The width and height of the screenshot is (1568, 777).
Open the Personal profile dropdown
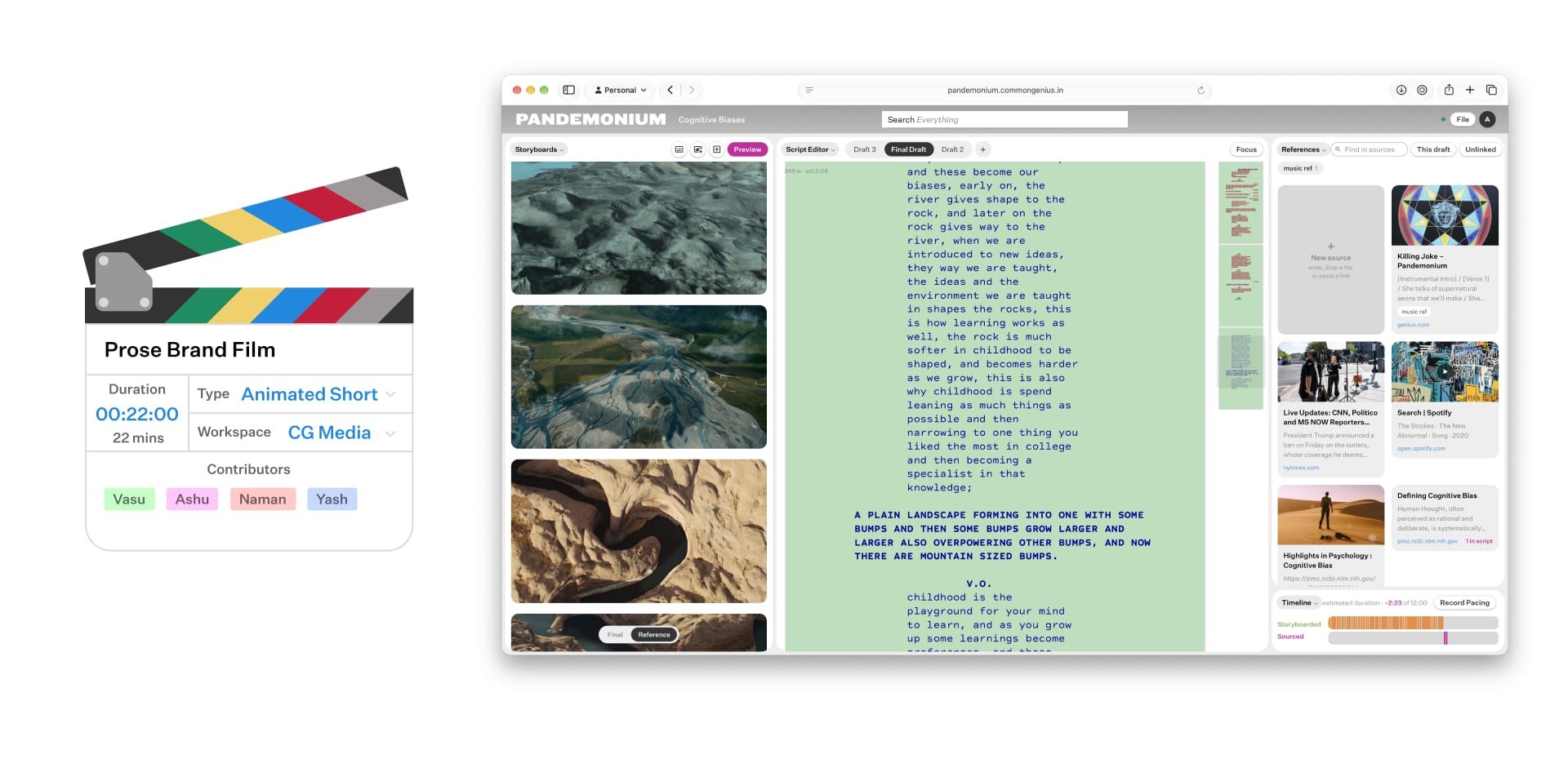coord(621,90)
